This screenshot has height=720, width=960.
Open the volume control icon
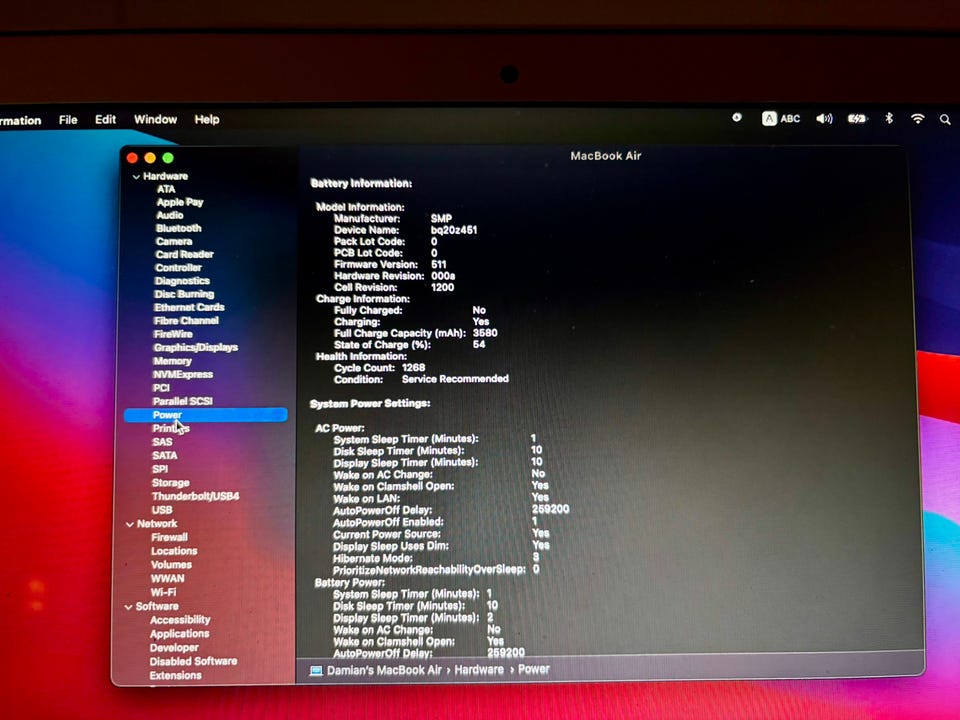(824, 119)
